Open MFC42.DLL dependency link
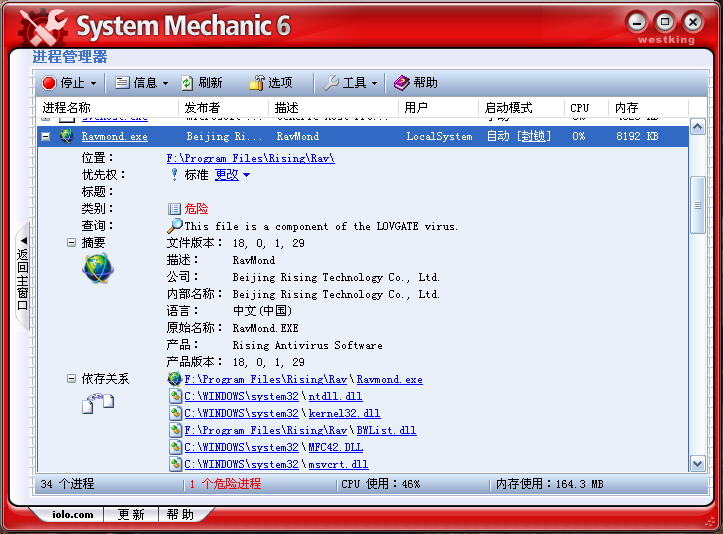Screen dimensions: 723x534 click(x=336, y=447)
